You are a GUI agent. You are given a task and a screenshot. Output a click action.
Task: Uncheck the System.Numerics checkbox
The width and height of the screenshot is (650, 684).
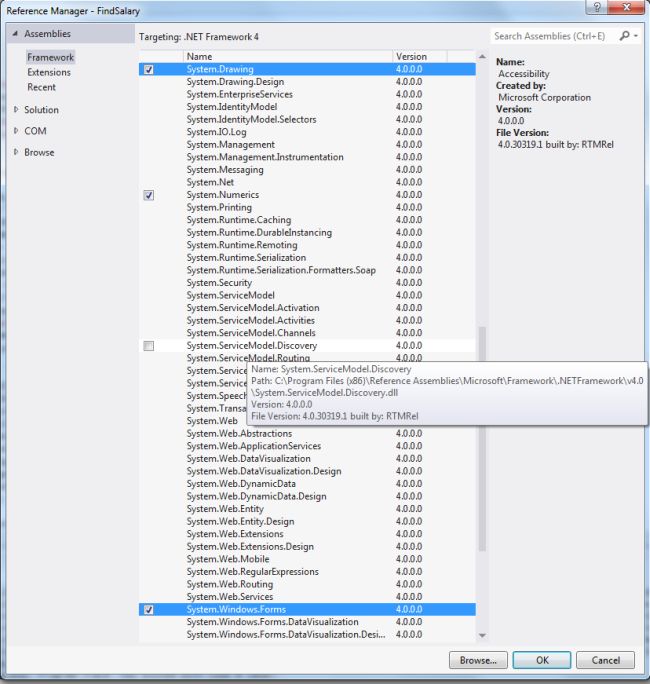[148, 195]
